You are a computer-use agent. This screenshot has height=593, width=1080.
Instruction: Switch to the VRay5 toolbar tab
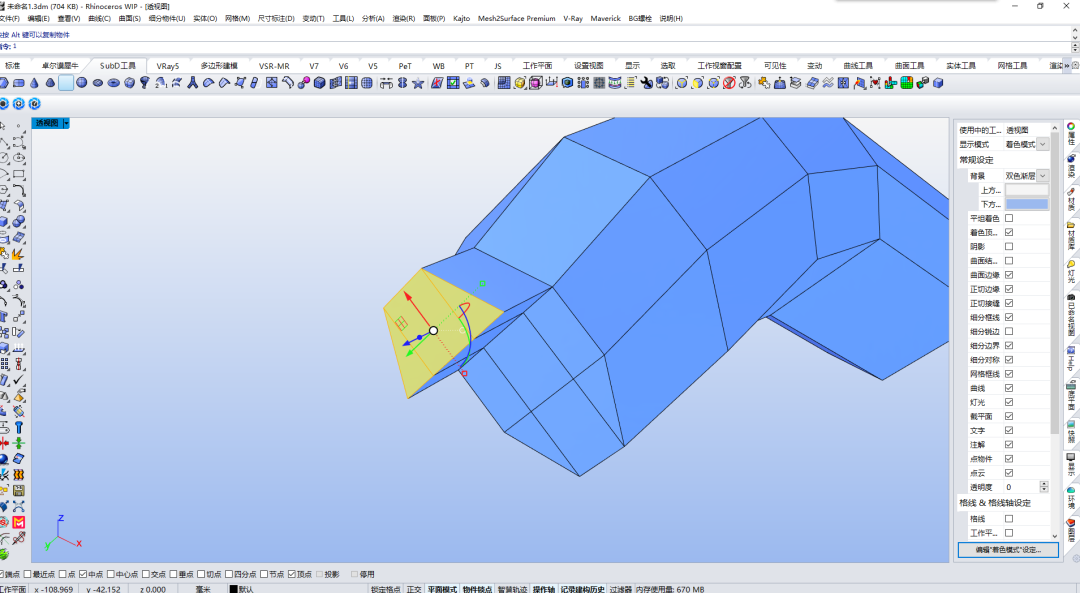(x=167, y=66)
